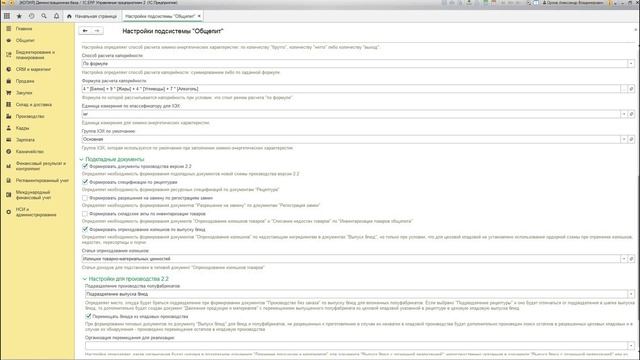Click the Единица измерения по классификатору field

[x=351, y=114]
